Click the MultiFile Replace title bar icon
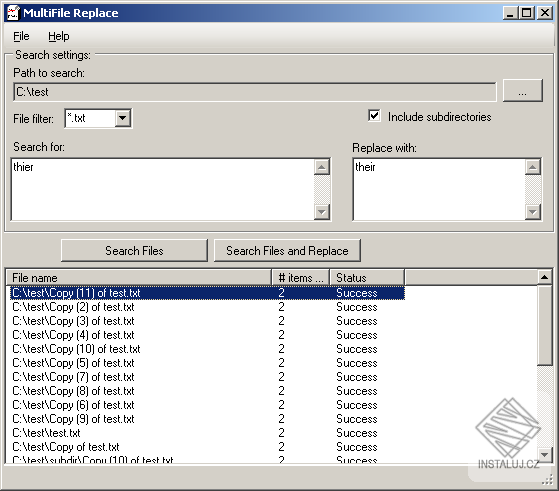Screen dimensions: 559x491 pos(13,13)
